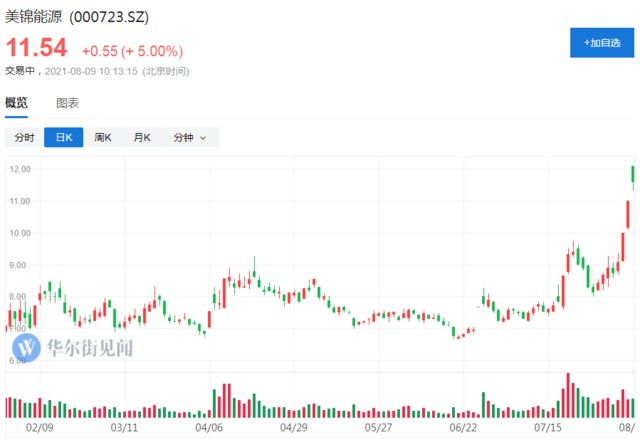Click the 04/06 date marker on the axis

(208, 427)
